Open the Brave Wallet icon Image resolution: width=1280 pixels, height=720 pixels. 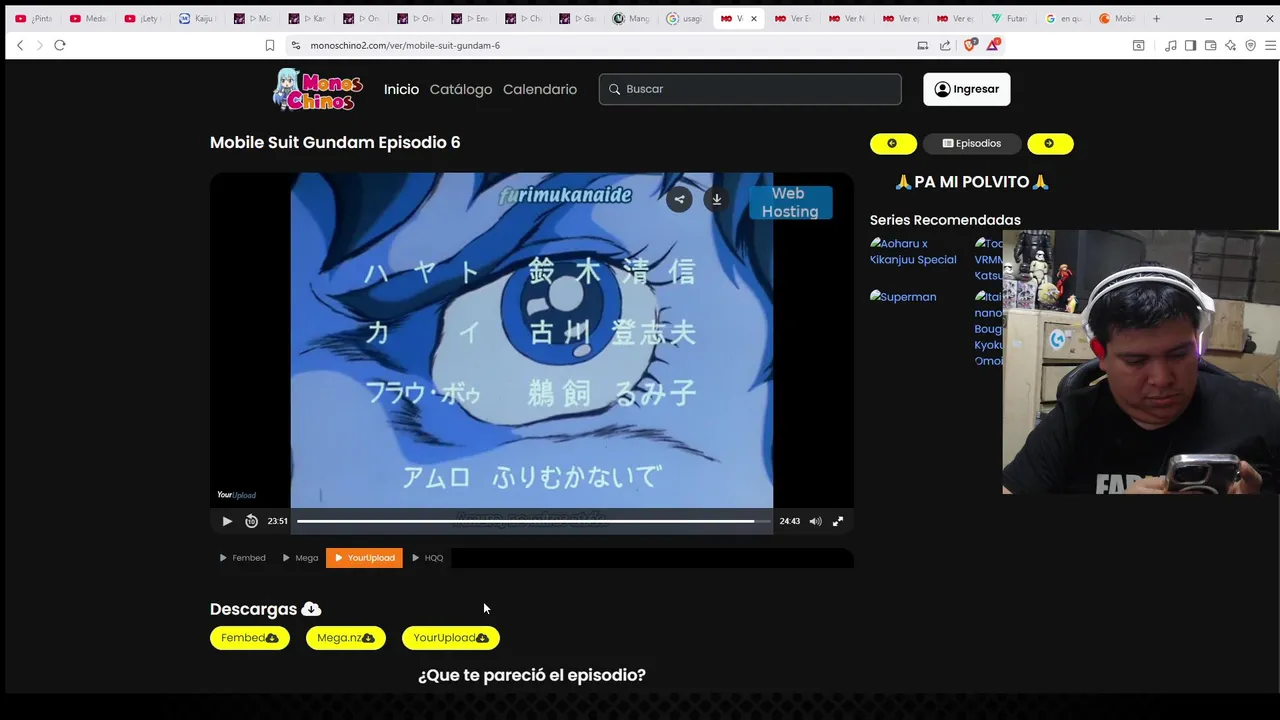tap(1210, 45)
